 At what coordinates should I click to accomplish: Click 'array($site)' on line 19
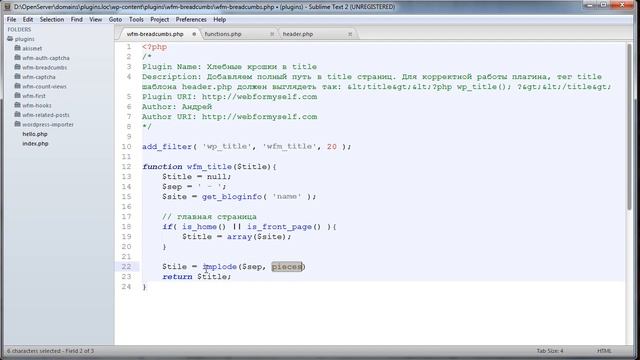257,237
